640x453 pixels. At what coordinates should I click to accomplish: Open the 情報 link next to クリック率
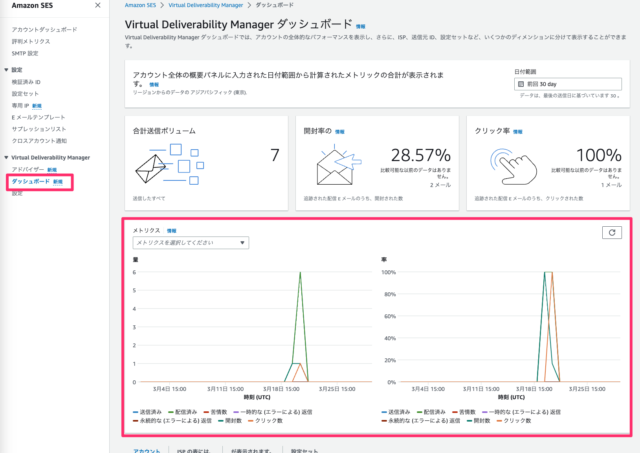518,131
